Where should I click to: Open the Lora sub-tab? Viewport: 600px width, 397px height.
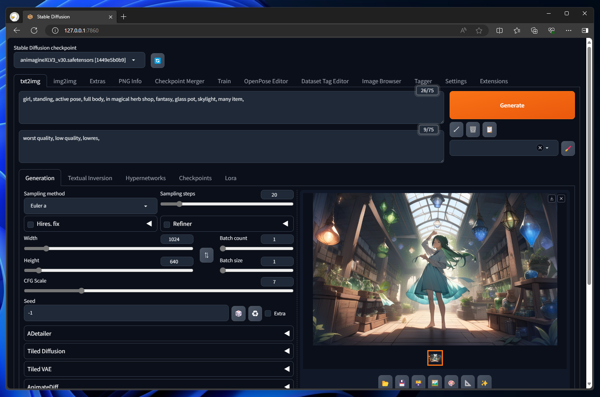pyautogui.click(x=230, y=178)
